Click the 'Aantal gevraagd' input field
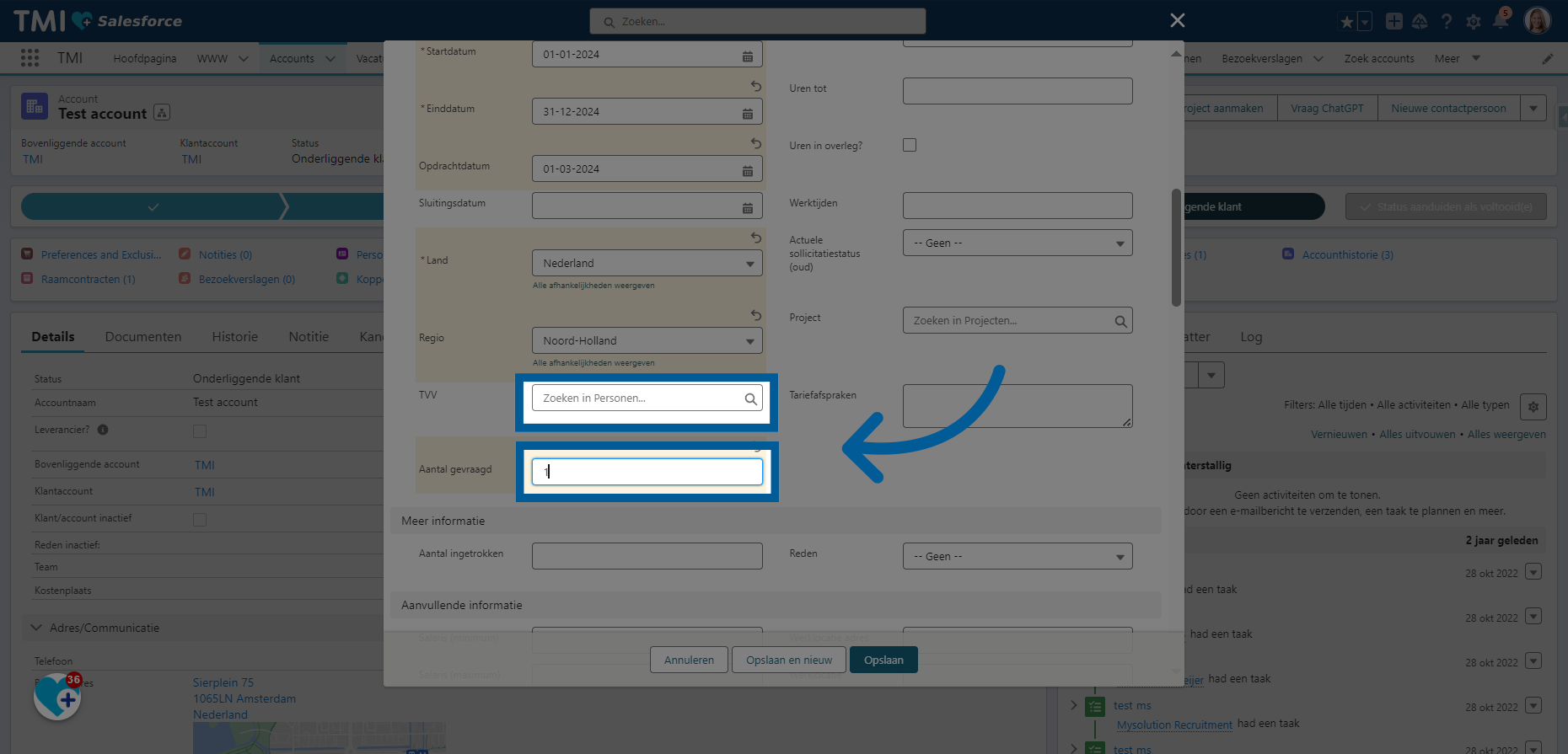The image size is (1568, 754). (x=647, y=472)
